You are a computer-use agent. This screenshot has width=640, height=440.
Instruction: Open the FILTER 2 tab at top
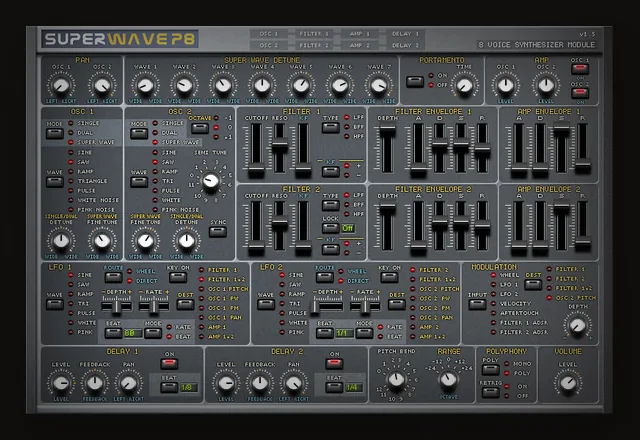click(x=313, y=45)
